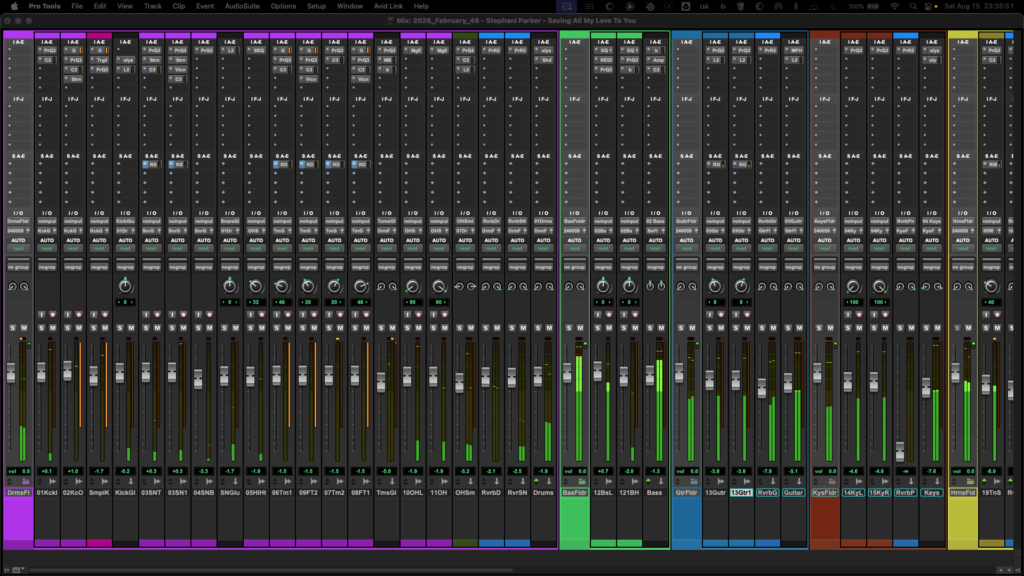Open the Window menu
1024x576 pixels.
tap(349, 6)
